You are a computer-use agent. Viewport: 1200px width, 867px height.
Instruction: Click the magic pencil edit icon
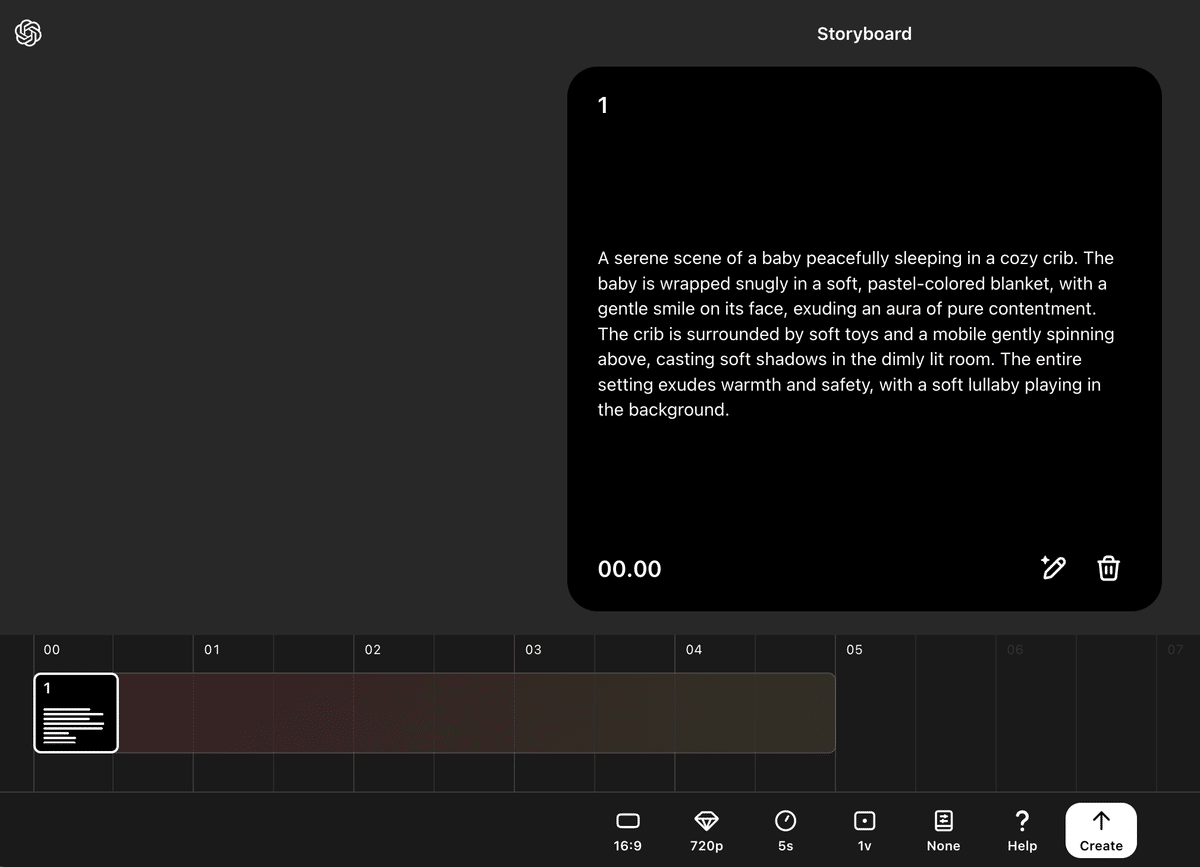point(1053,568)
